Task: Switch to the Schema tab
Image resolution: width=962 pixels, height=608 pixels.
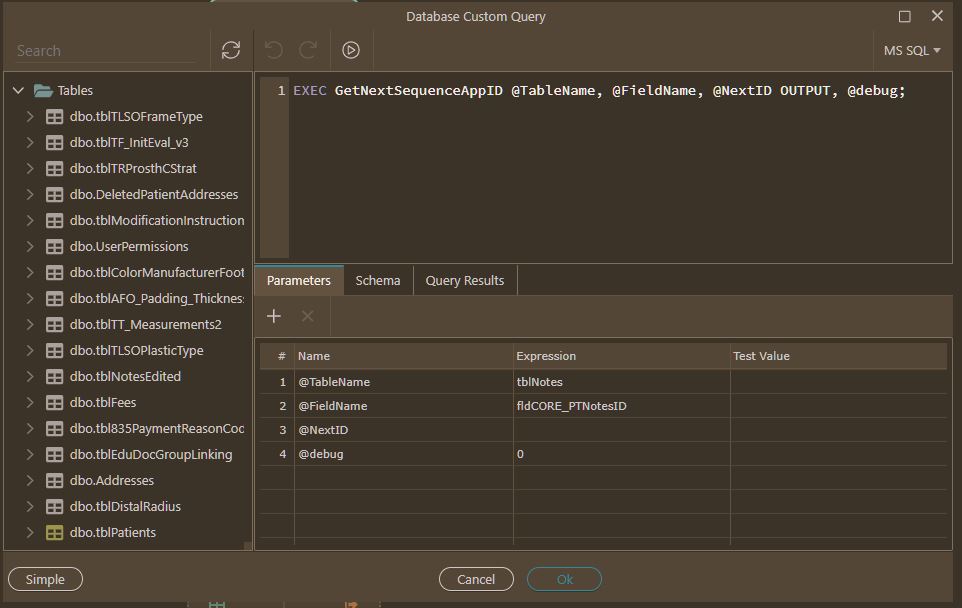Action: [x=378, y=280]
